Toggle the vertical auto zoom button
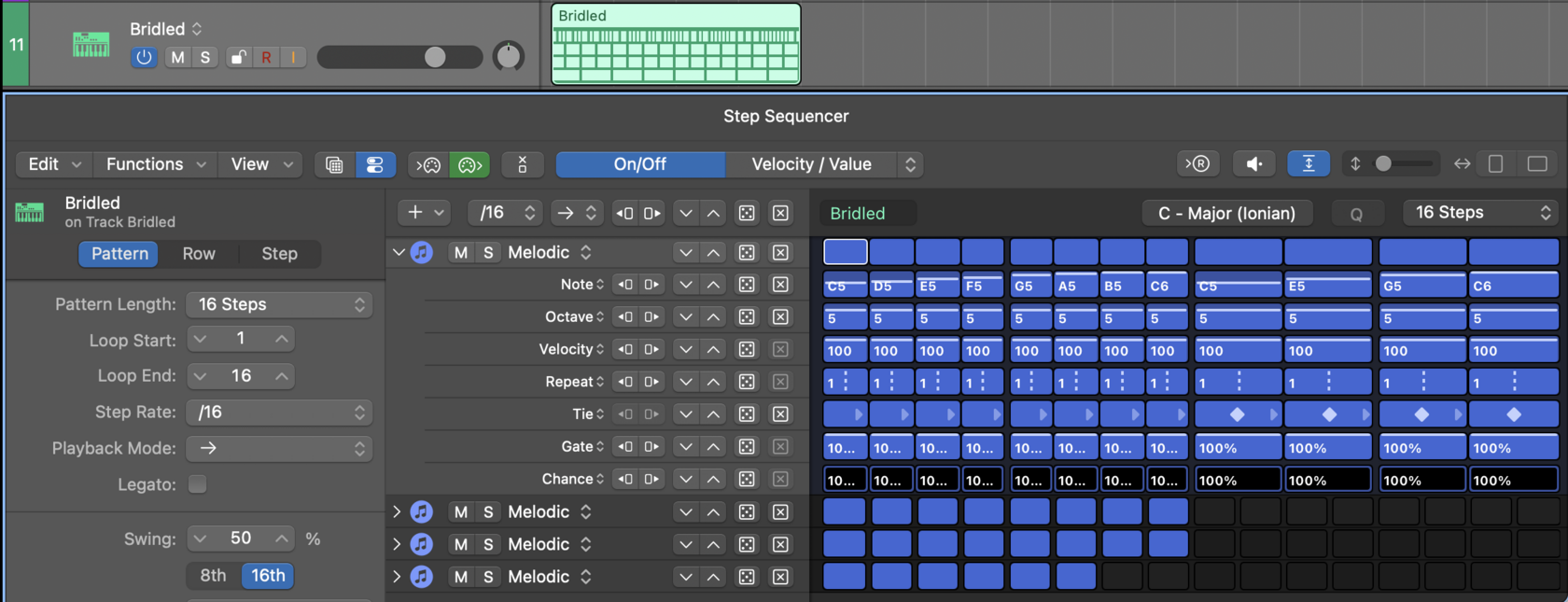Image resolution: width=1568 pixels, height=602 pixels. (x=1308, y=164)
